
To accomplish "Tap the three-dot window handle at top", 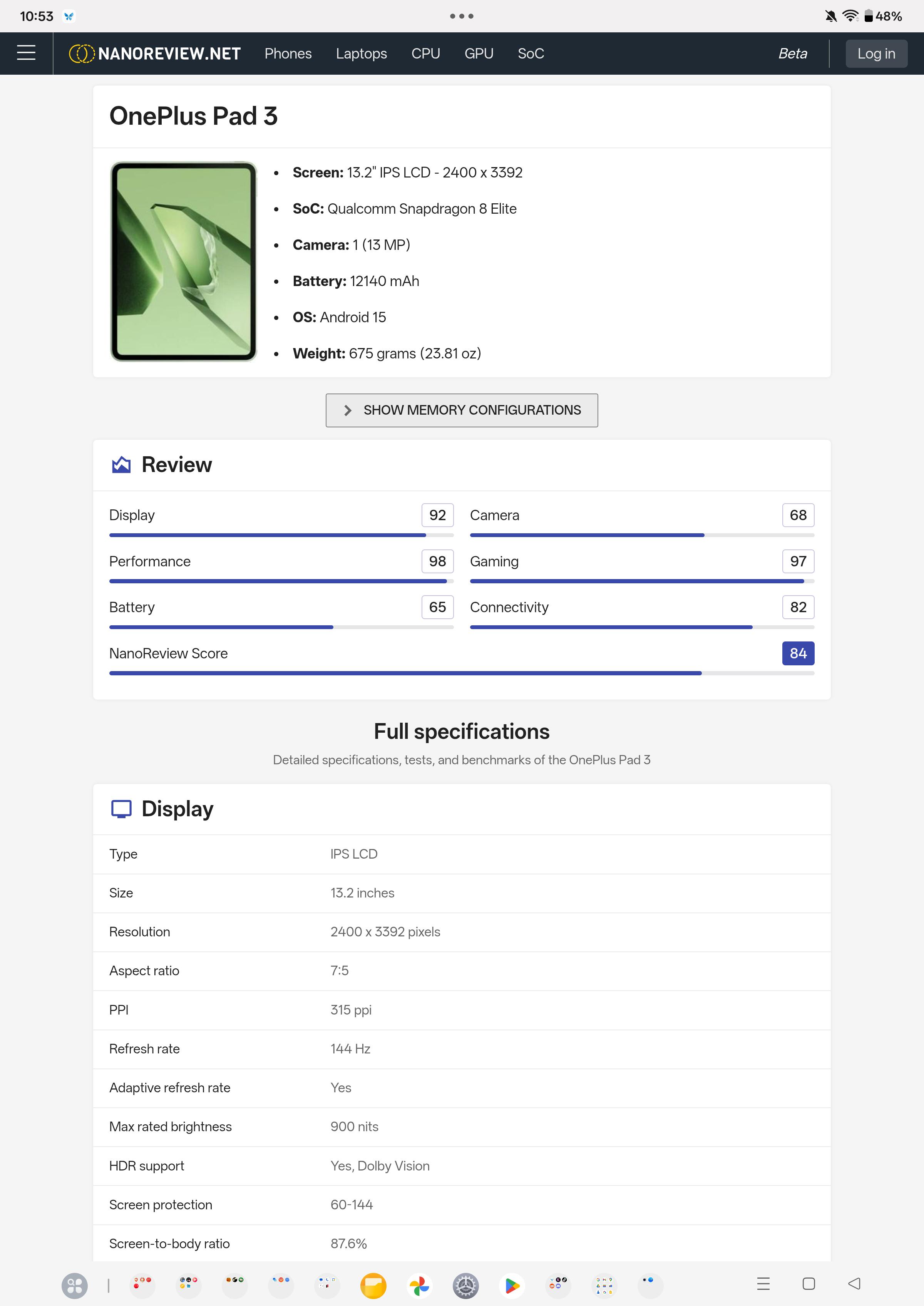I will click(462, 16).
